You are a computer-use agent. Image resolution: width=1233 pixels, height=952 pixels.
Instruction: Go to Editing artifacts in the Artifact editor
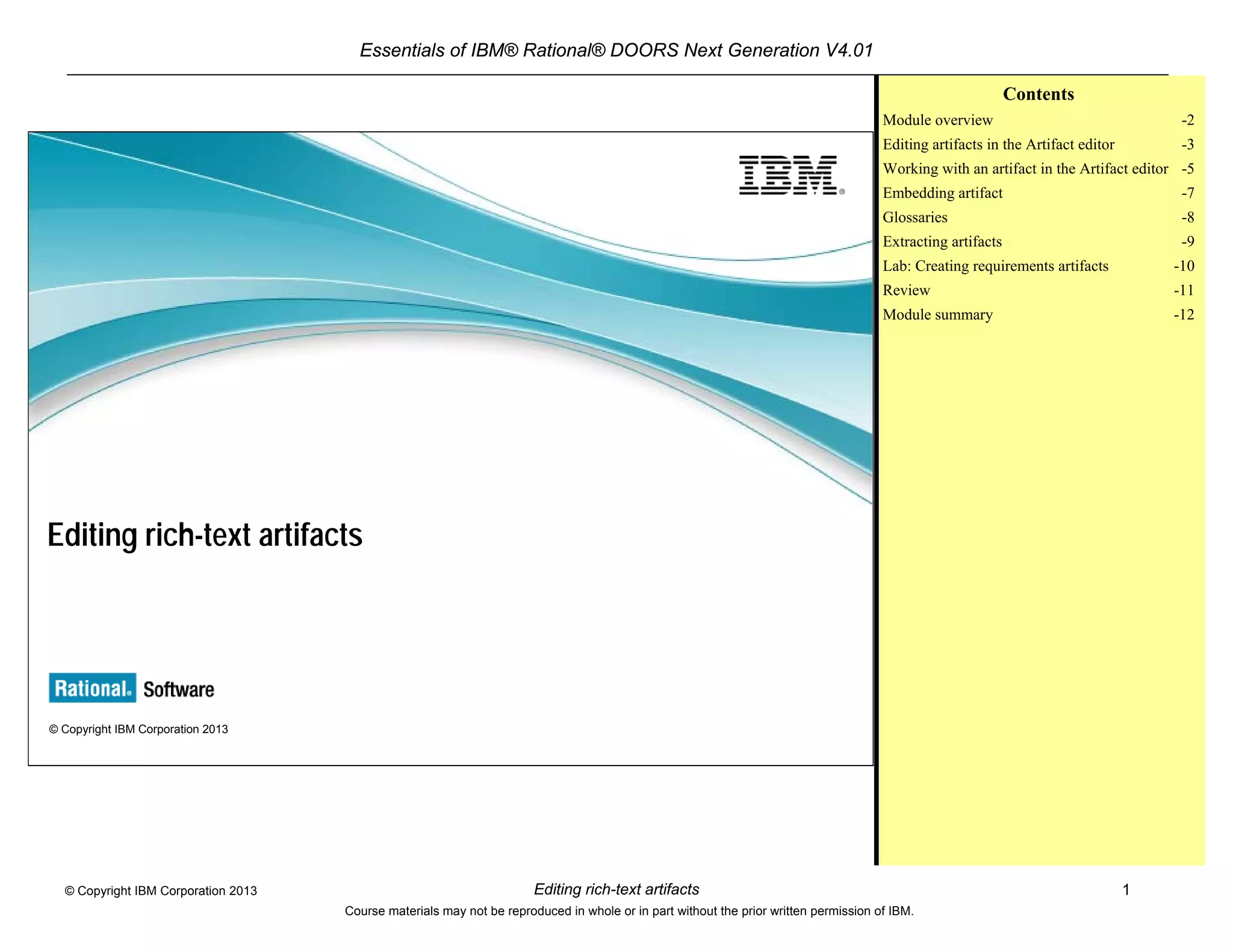998,144
